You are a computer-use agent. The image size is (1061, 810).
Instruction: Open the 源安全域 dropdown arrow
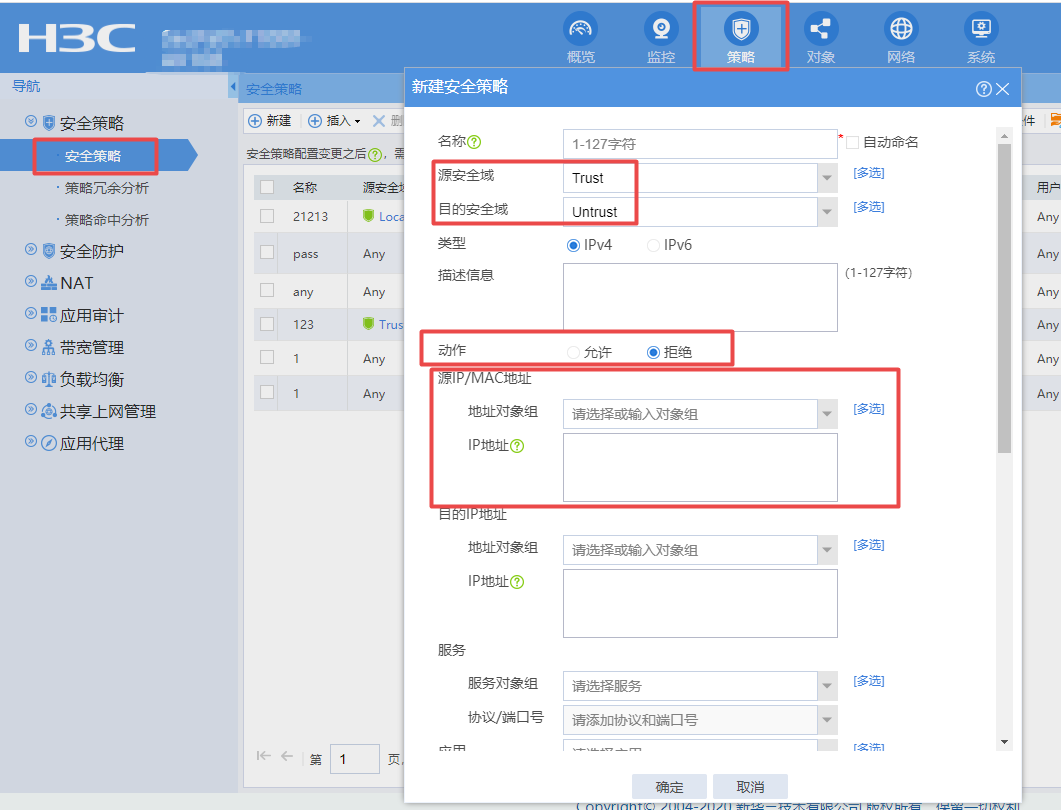(827, 178)
